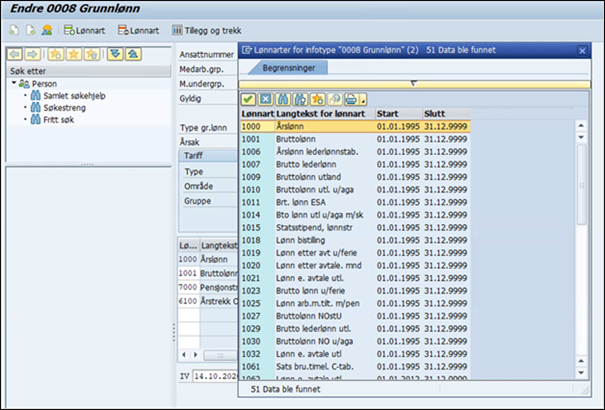The image size is (605, 410).
Task: Click the find next binoculars icon
Action: click(300, 100)
